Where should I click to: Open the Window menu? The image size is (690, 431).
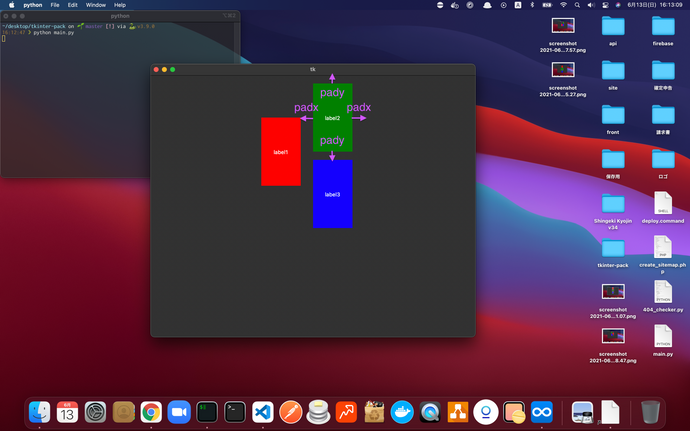(95, 5)
